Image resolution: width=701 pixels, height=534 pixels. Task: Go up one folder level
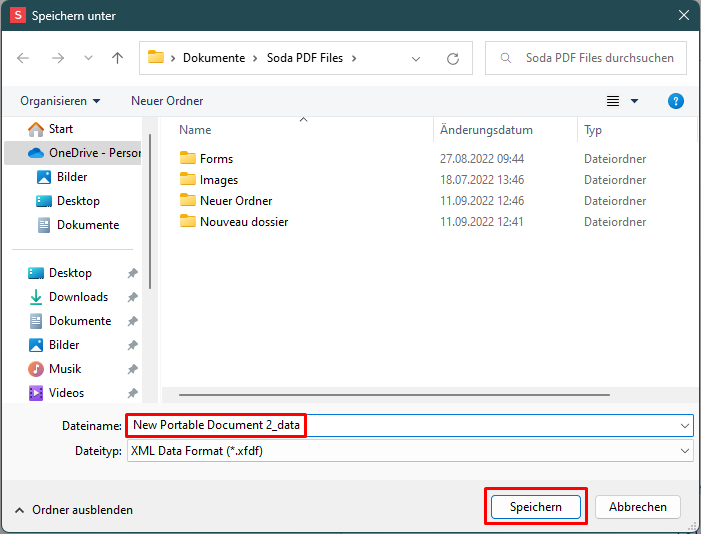coord(118,58)
